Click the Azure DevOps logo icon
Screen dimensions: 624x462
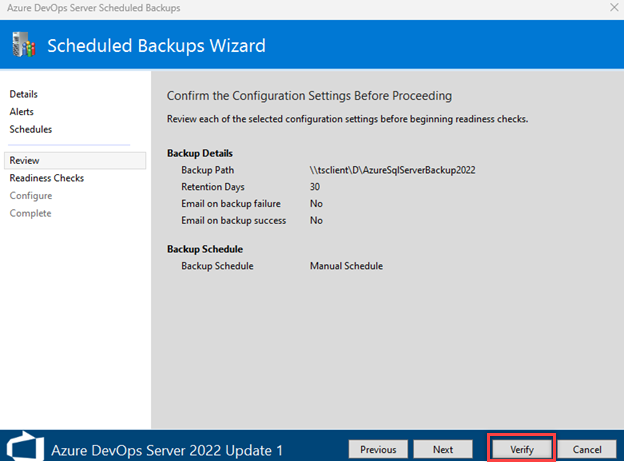point(26,448)
